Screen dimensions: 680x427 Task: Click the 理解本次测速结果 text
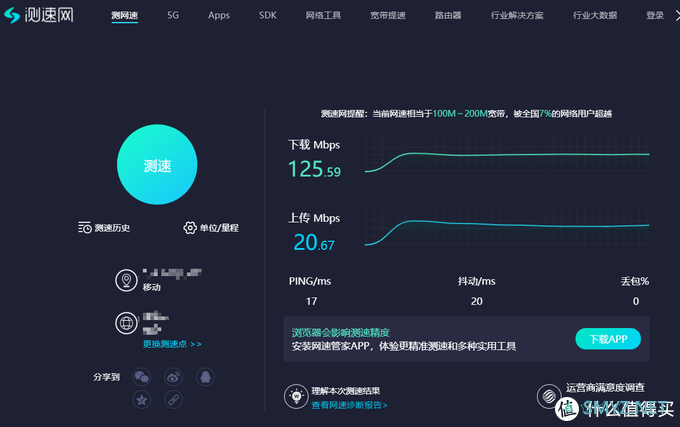[346, 391]
